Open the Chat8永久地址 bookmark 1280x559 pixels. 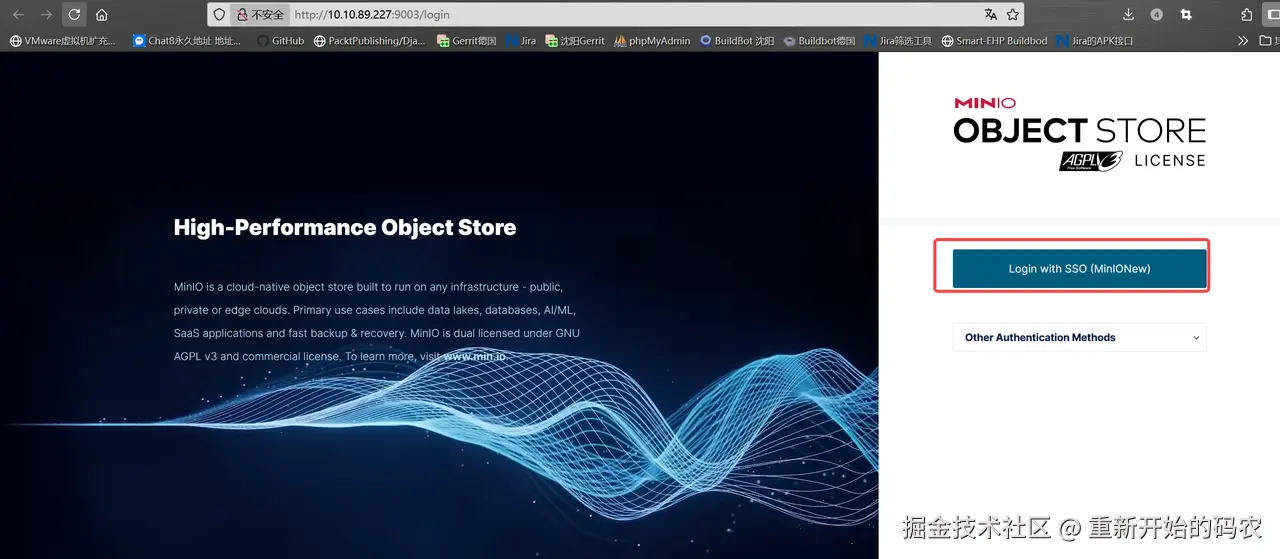[186, 41]
